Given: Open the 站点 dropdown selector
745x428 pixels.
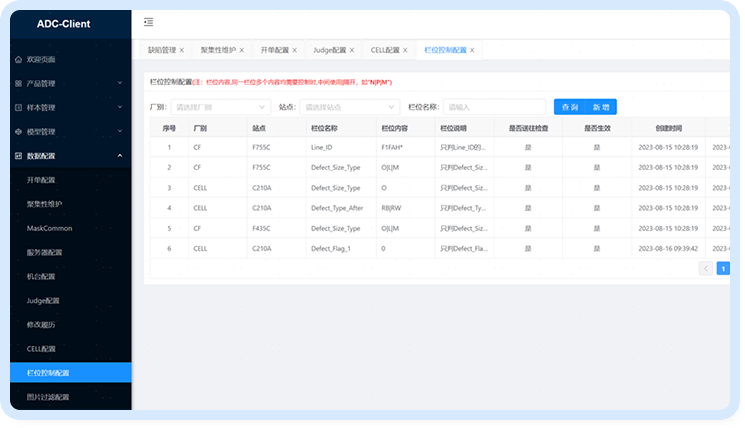Looking at the screenshot, I should point(349,107).
